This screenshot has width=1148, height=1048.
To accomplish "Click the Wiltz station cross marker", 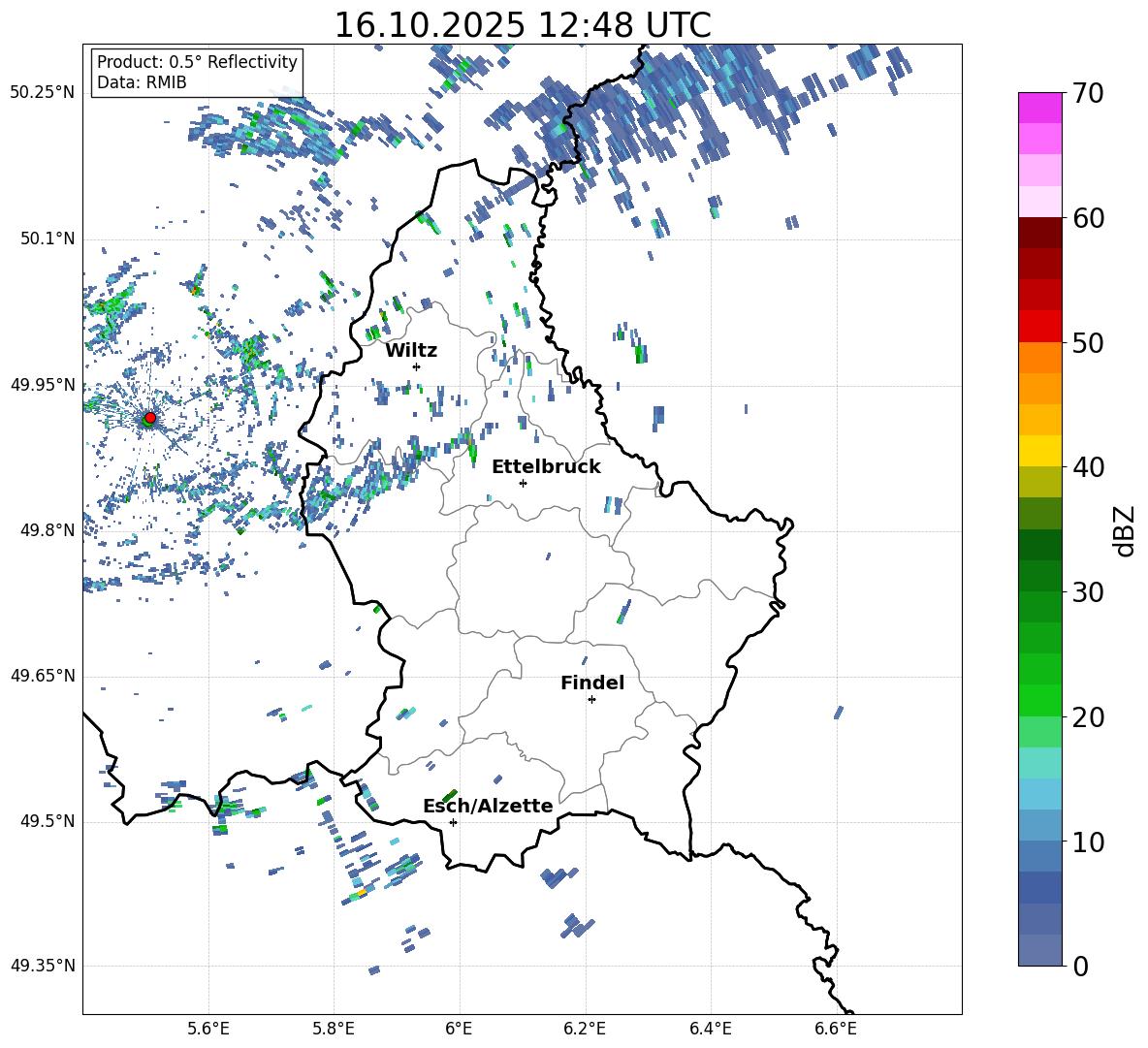I will (x=417, y=366).
